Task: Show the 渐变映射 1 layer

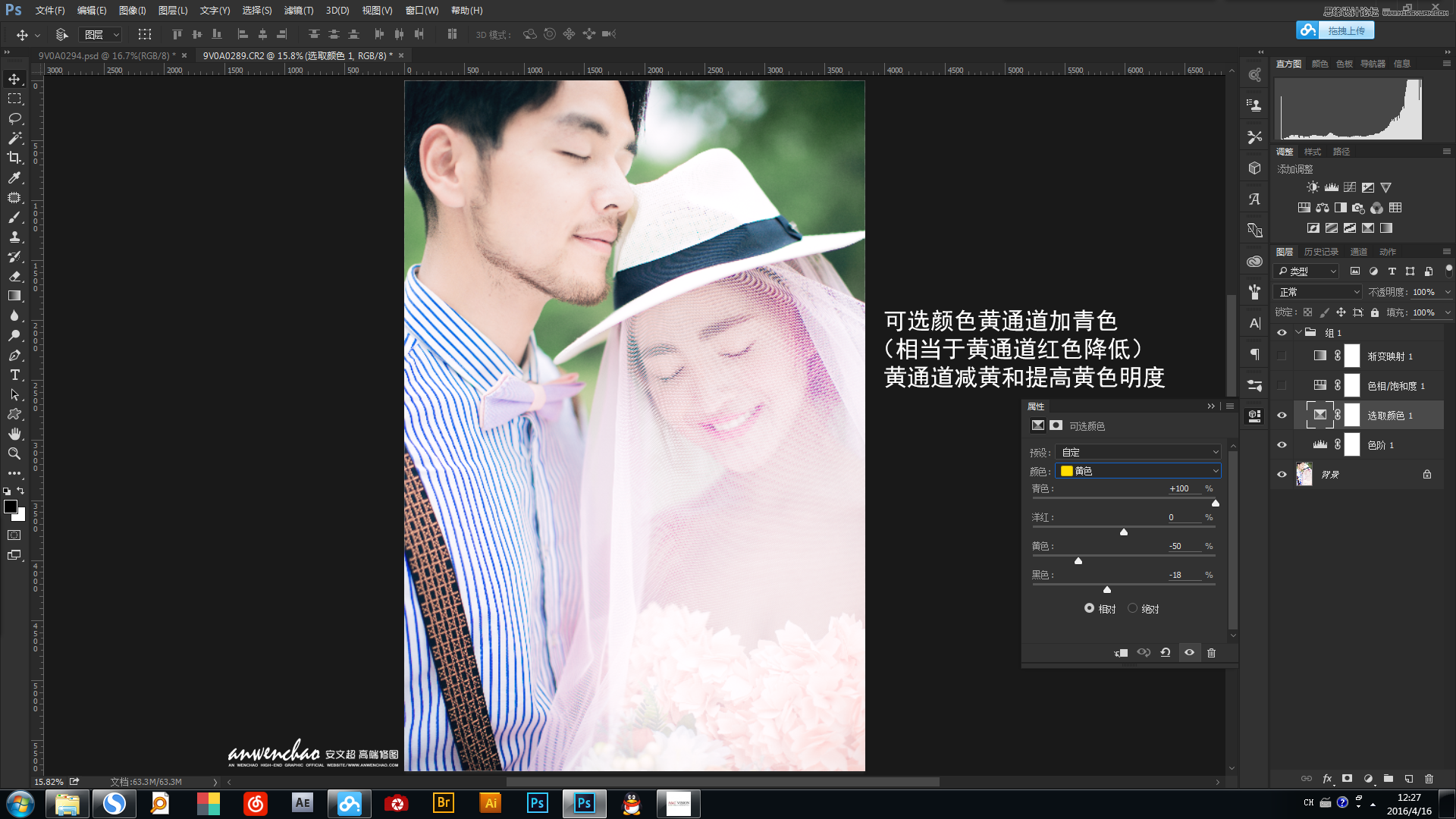Action: (x=1282, y=356)
